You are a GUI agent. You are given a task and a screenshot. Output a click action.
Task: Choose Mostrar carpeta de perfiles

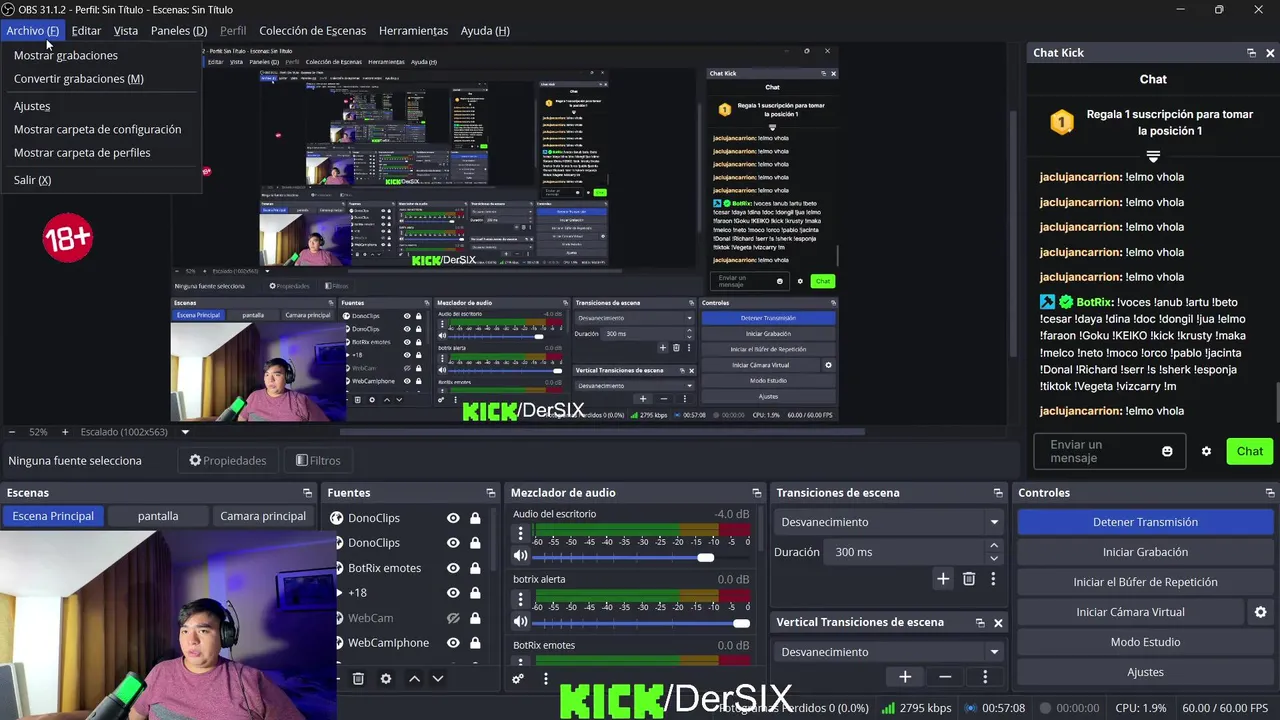(82, 152)
